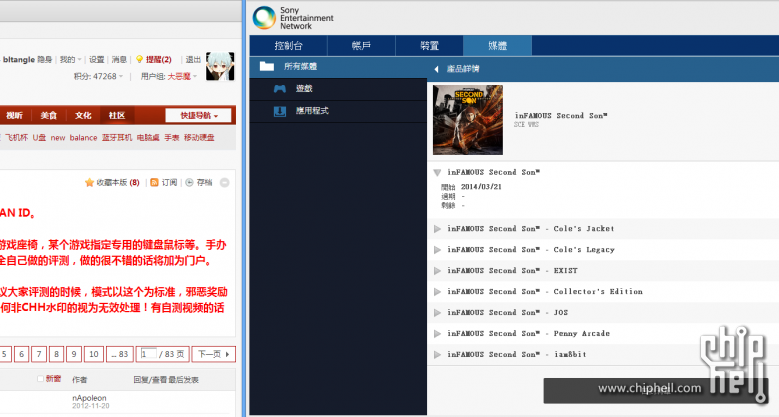The image size is (779, 417).
Task: Go to forum page 6
Action: (21, 354)
